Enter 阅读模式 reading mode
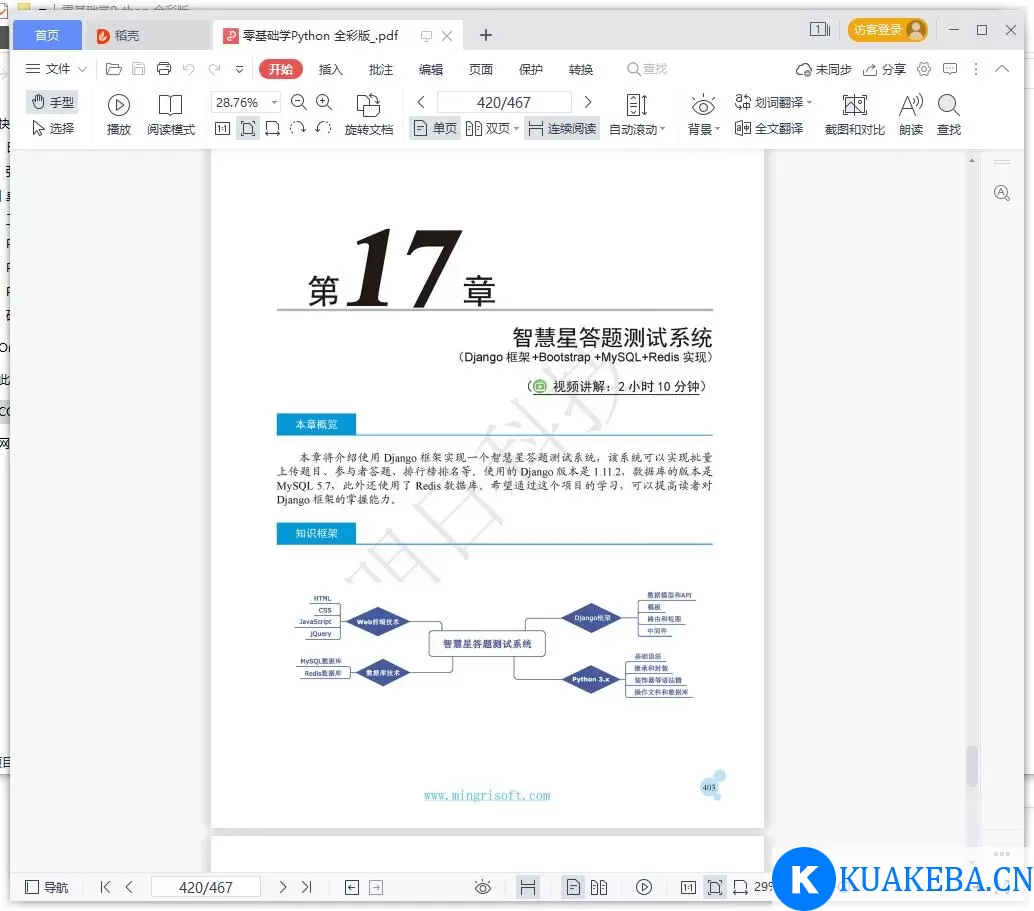Screen dimensions: 1034x911 171,115
